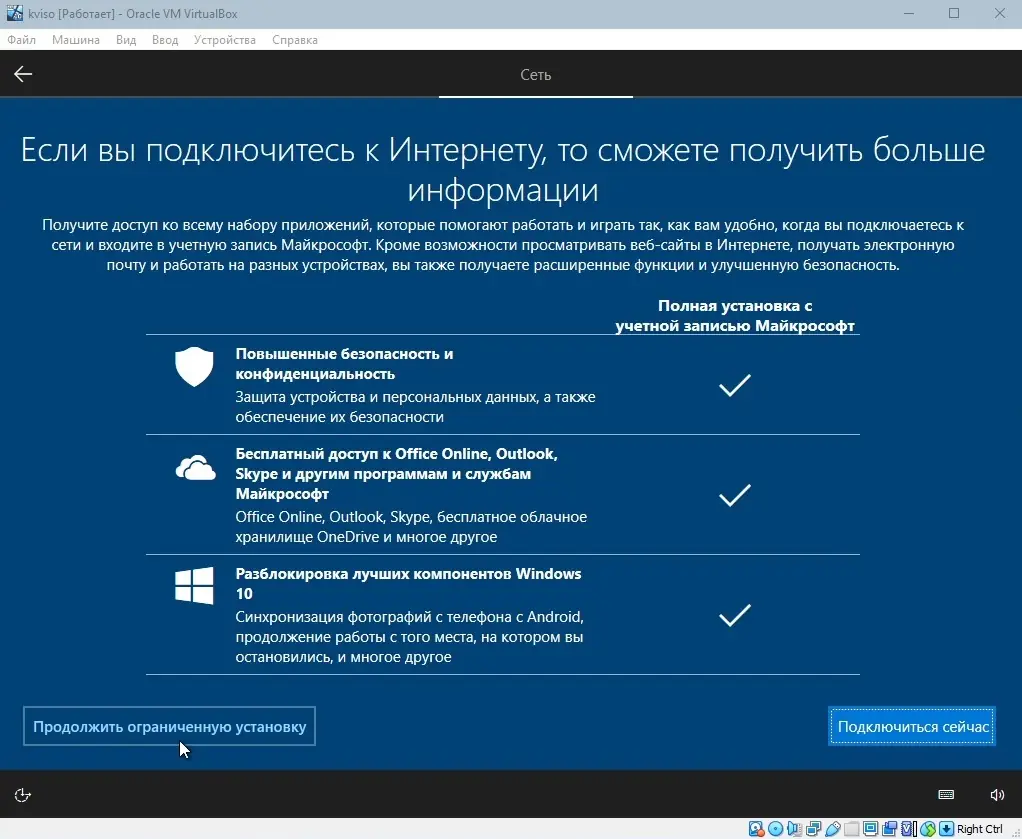The height and width of the screenshot is (839, 1022).
Task: Minimize the VirtualBox window
Action: point(910,14)
